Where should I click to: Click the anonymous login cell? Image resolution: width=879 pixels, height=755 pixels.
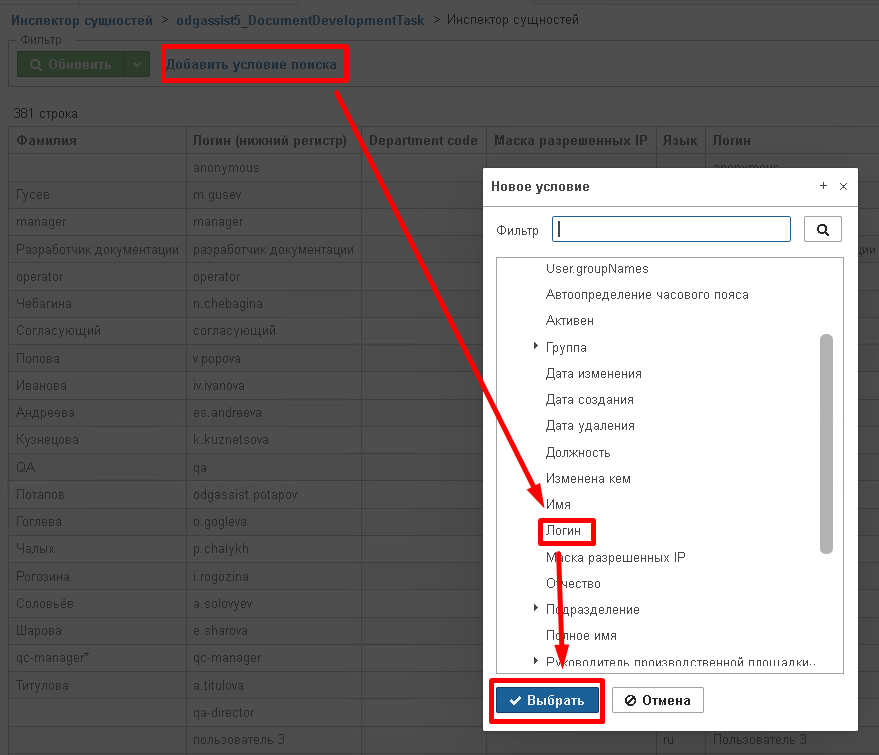274,168
